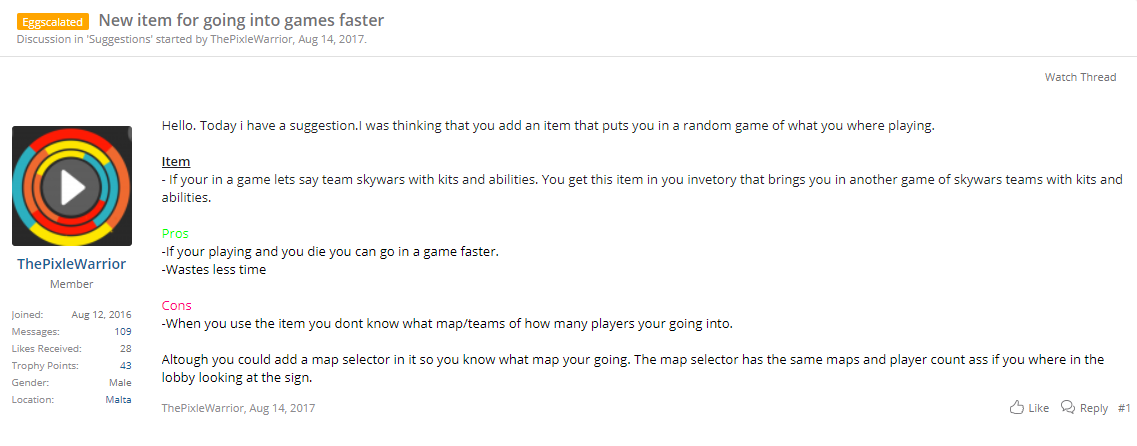The height and width of the screenshot is (446, 1137).
Task: Click the Like text link
Action: pos(1038,408)
